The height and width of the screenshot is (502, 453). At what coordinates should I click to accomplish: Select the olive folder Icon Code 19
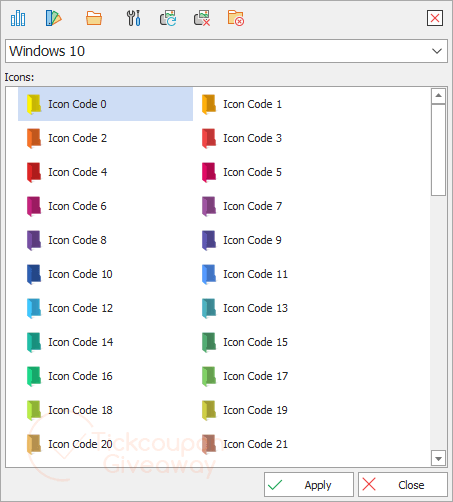[280, 410]
